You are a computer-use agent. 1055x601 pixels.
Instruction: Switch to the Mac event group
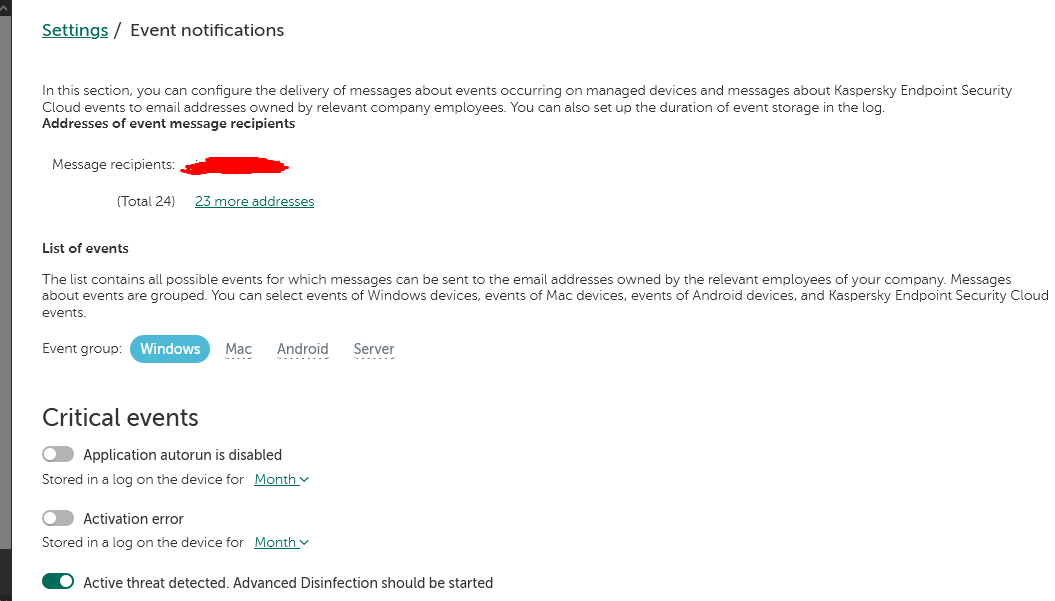239,349
